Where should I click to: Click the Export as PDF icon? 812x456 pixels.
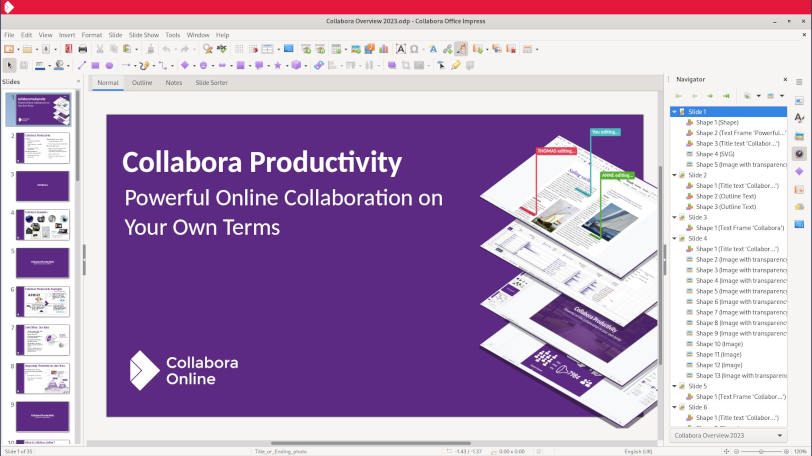pyautogui.click(x=68, y=48)
